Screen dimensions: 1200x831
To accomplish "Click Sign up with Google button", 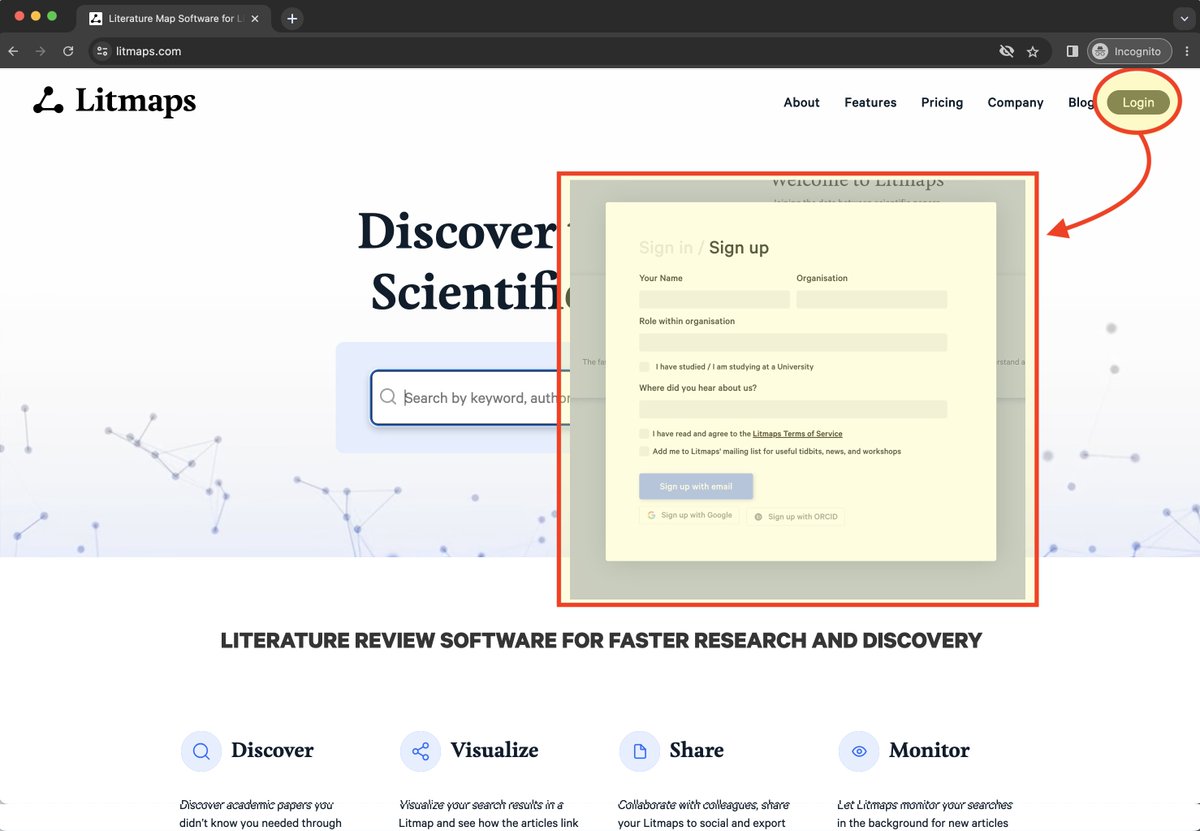I will click(x=690, y=516).
